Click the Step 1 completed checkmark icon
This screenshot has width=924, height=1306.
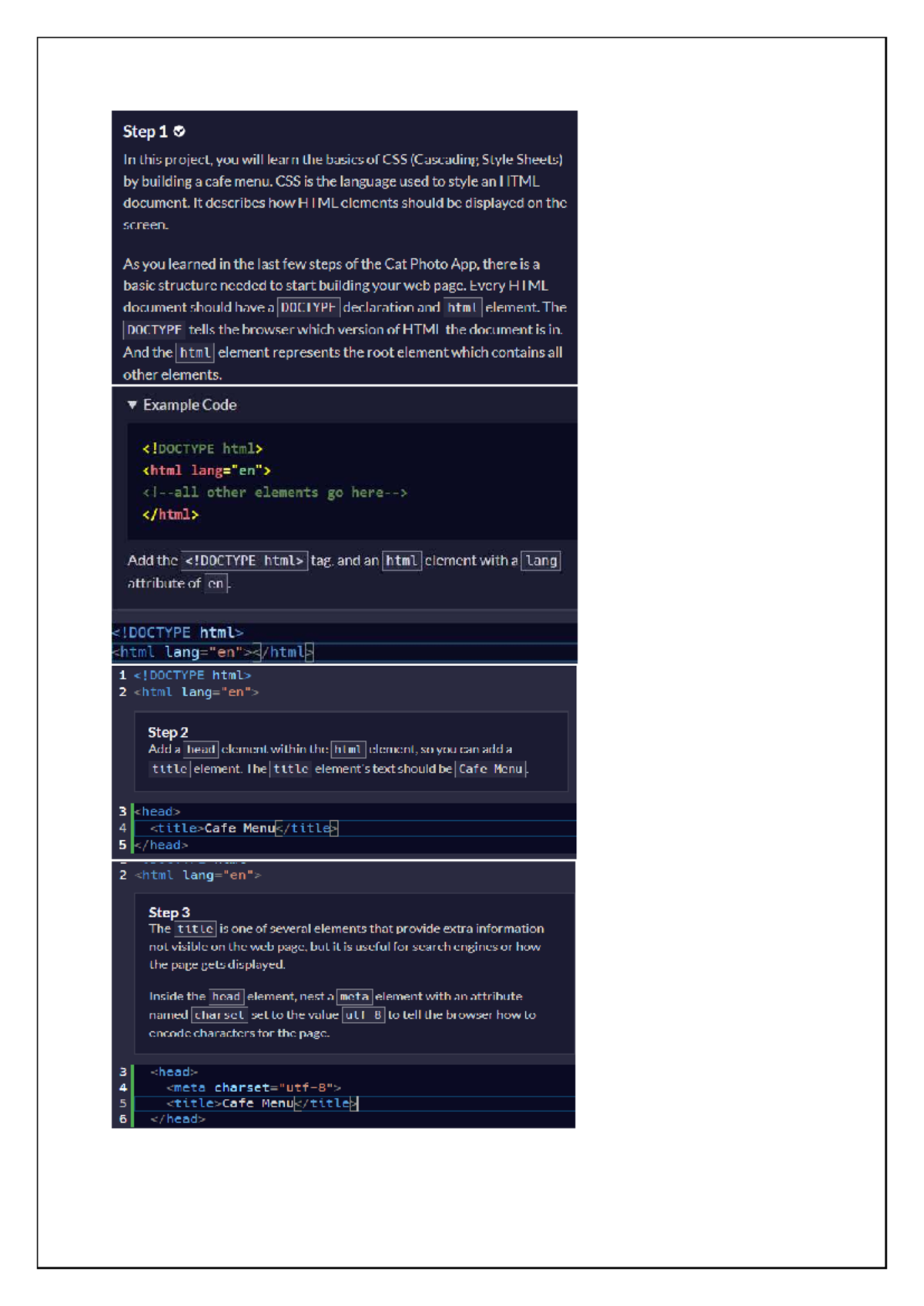[x=179, y=132]
